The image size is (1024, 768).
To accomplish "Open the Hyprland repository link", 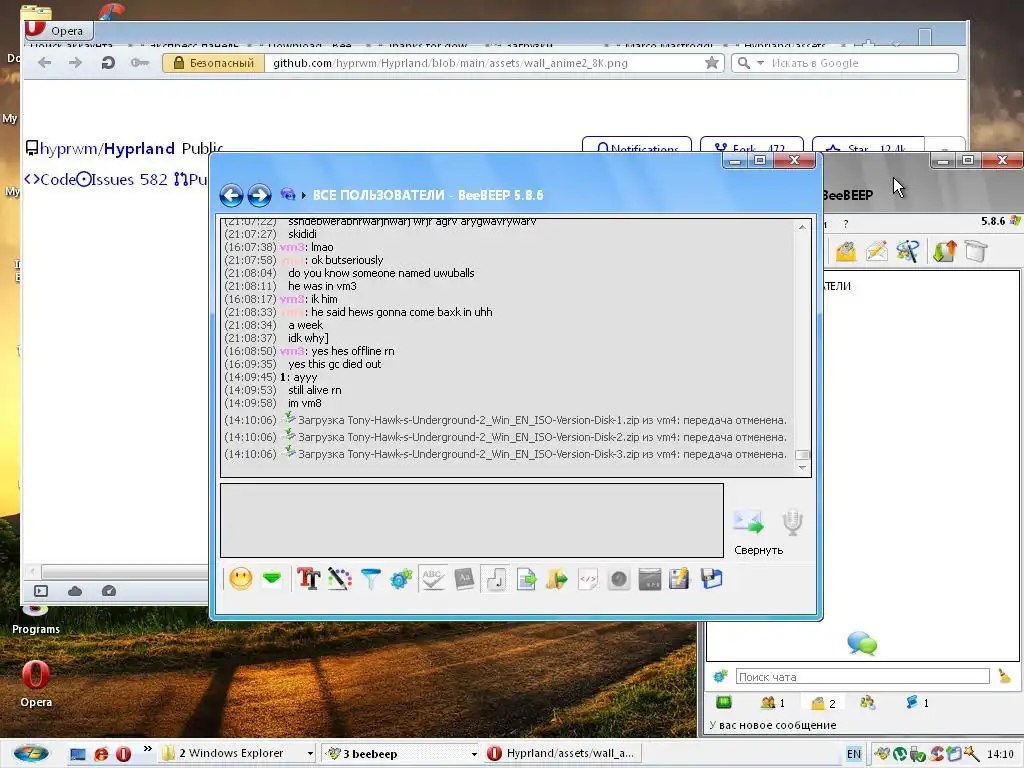I will [x=139, y=148].
